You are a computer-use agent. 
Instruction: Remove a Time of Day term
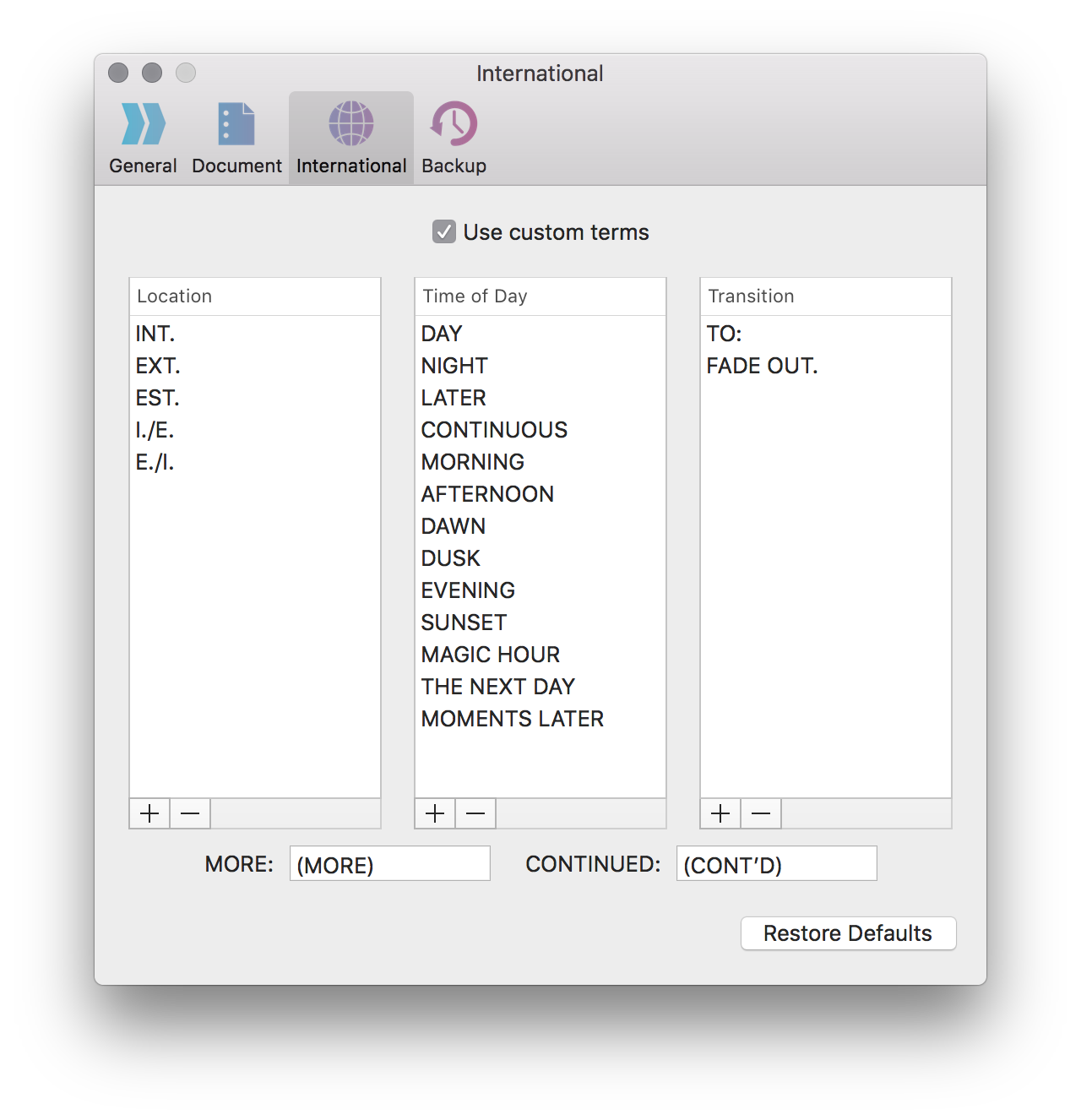475,813
